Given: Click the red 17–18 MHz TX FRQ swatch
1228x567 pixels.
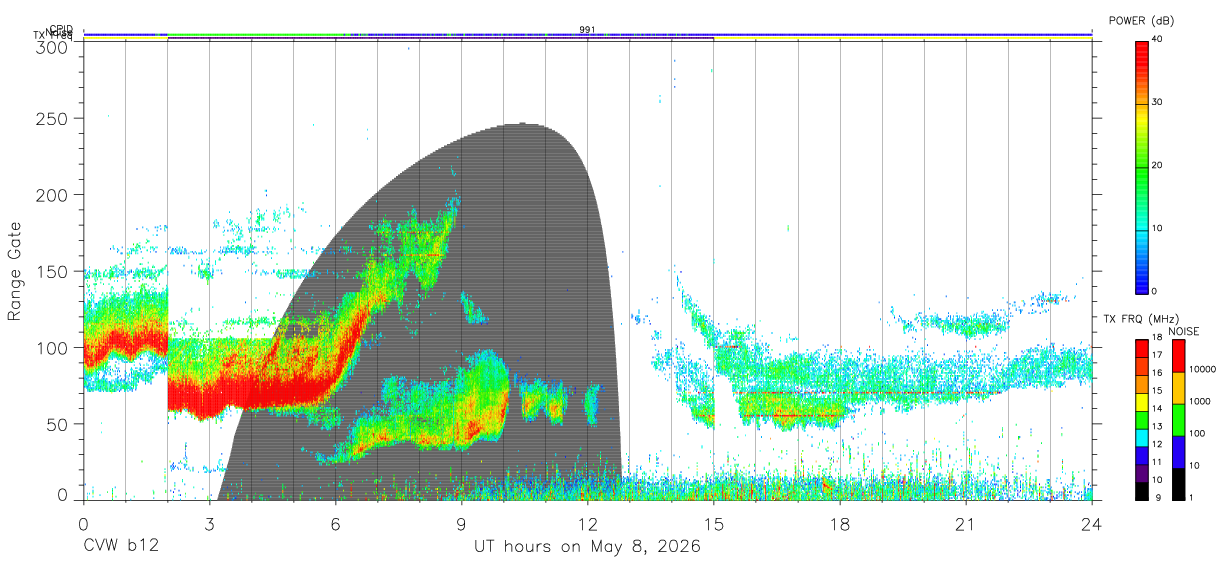Looking at the screenshot, I should (x=1141, y=349).
